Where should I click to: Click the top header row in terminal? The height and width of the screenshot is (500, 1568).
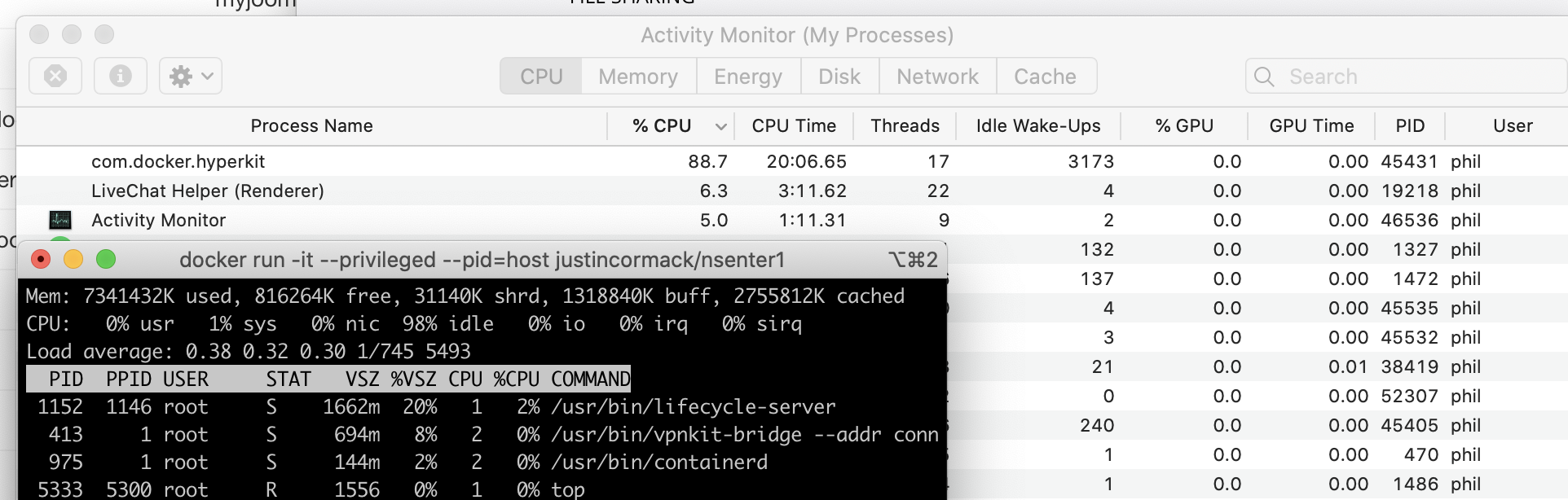pos(328,379)
